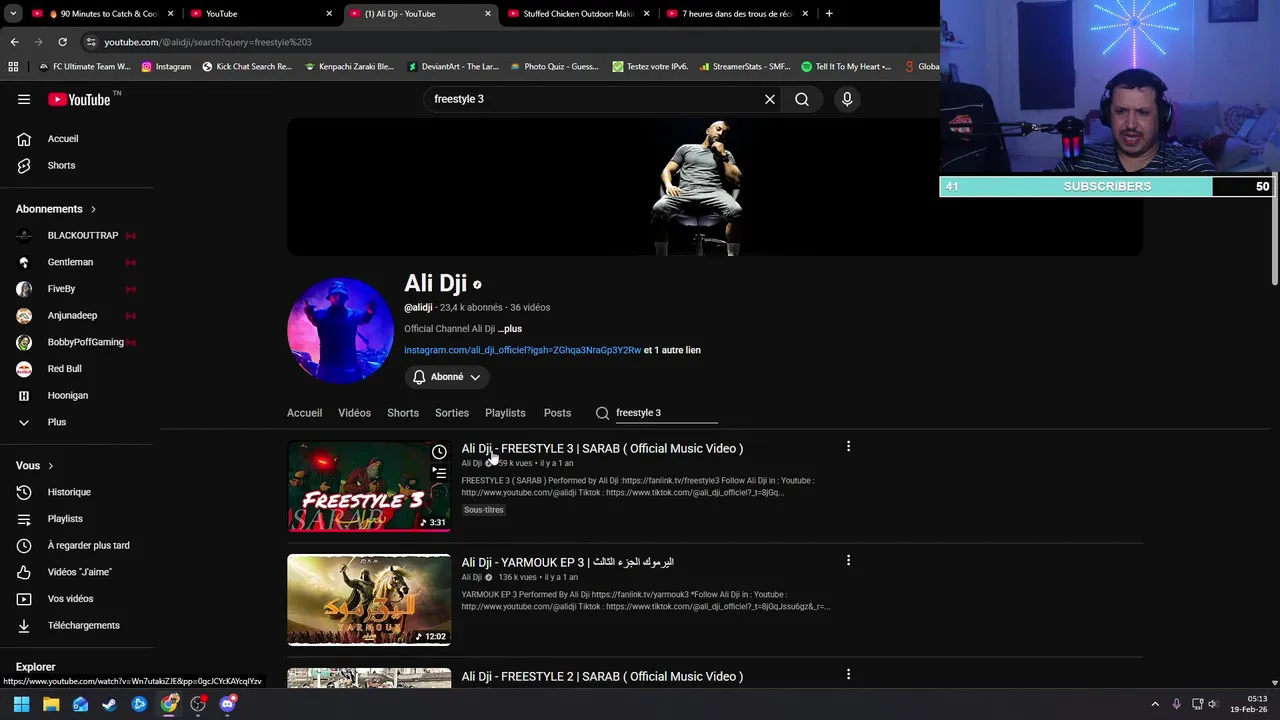The image size is (1280, 720).
Task: Go to the YouTube home logo
Action: (79, 99)
